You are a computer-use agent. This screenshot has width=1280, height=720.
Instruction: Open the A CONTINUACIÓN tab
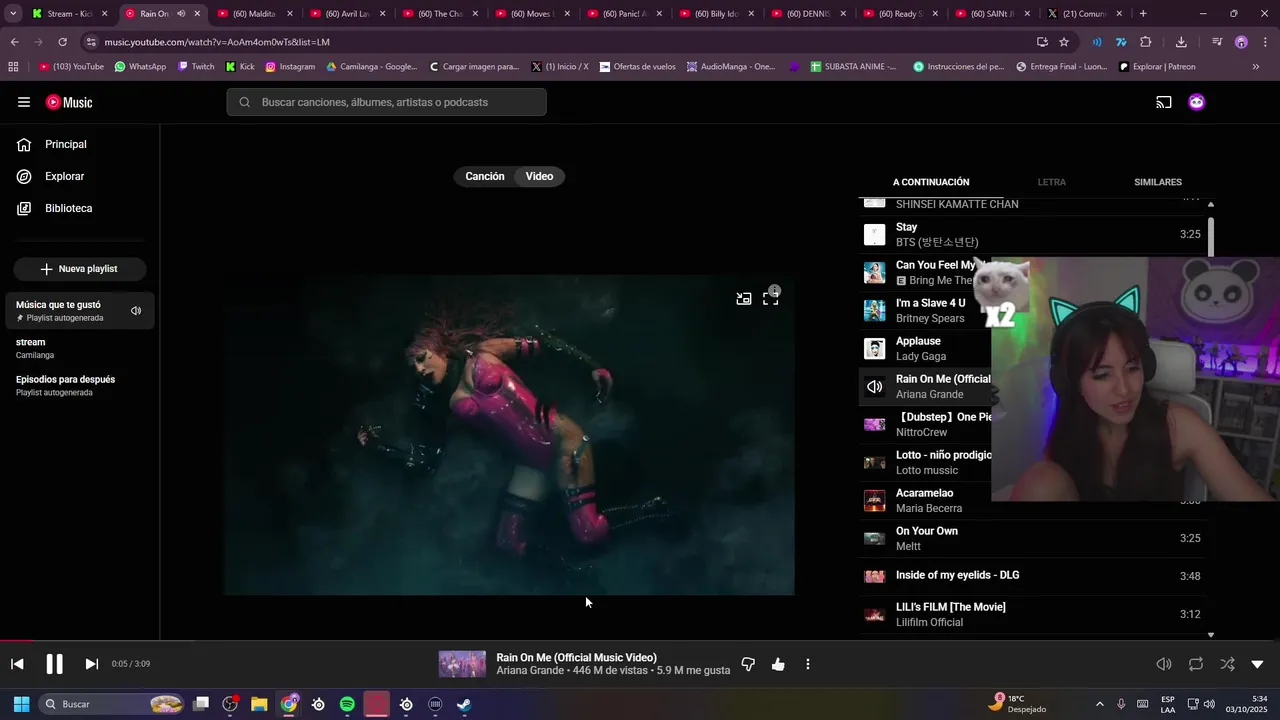point(931,182)
